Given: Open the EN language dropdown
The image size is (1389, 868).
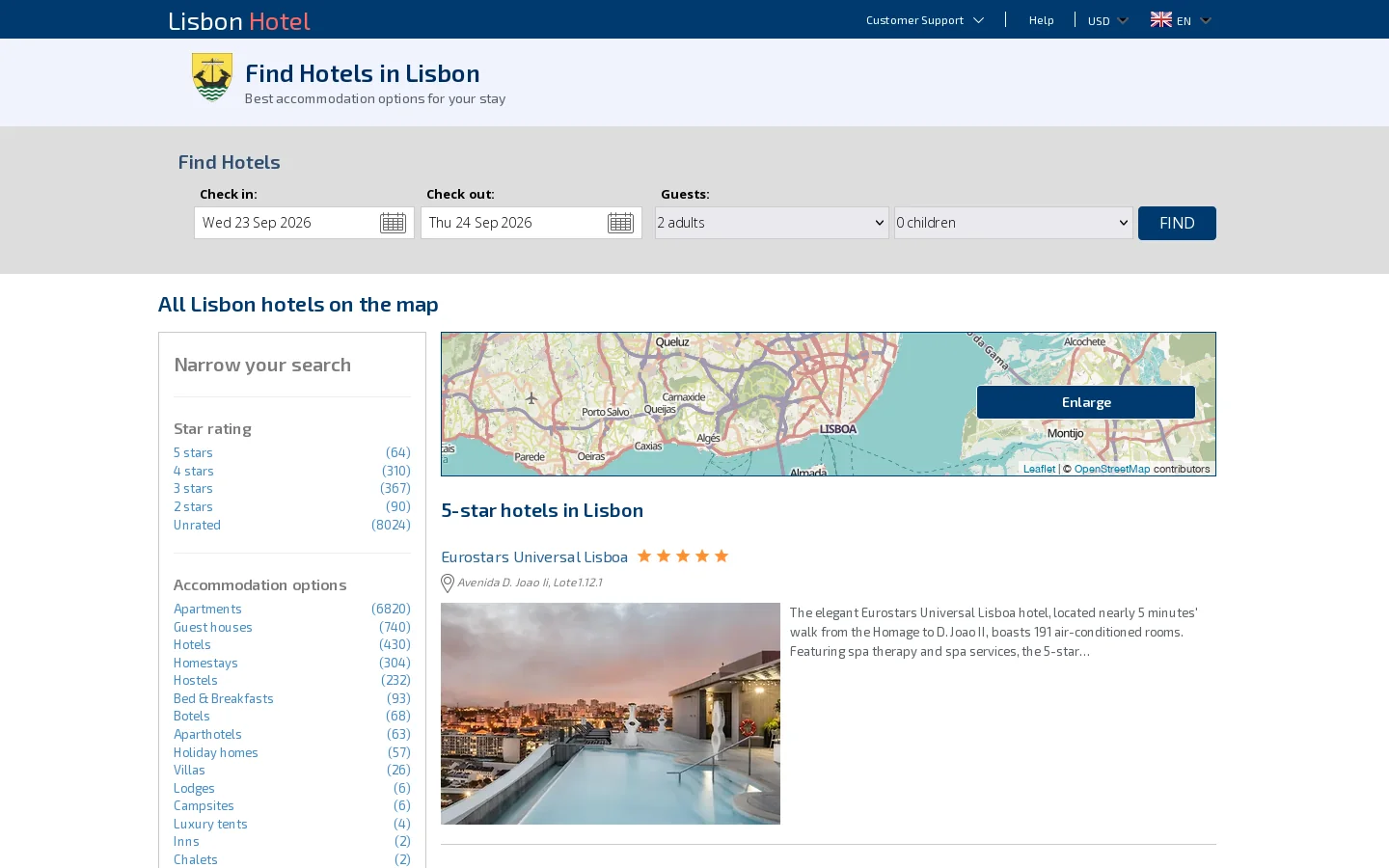Looking at the screenshot, I should 1193,20.
